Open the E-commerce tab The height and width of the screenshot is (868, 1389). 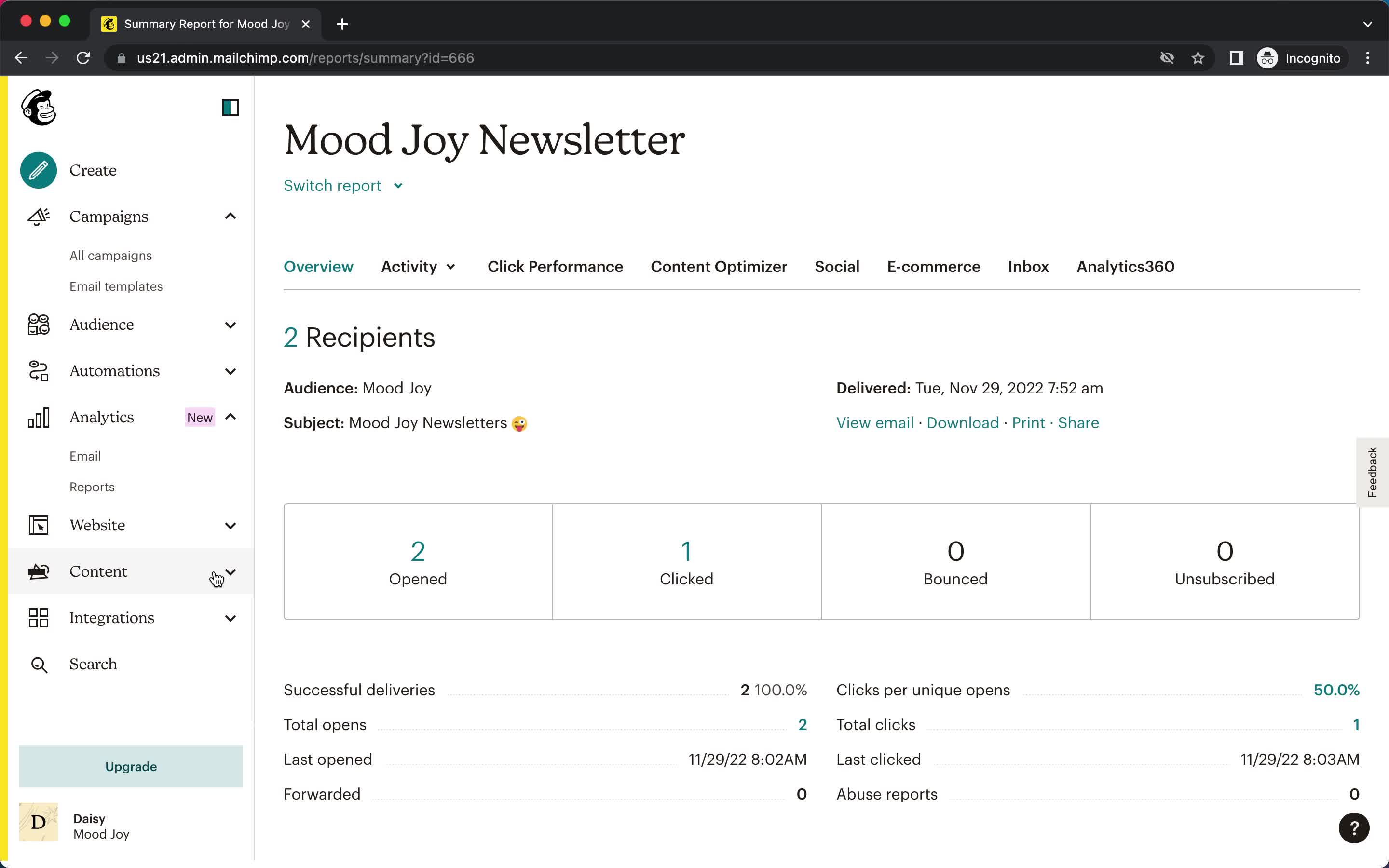(933, 266)
